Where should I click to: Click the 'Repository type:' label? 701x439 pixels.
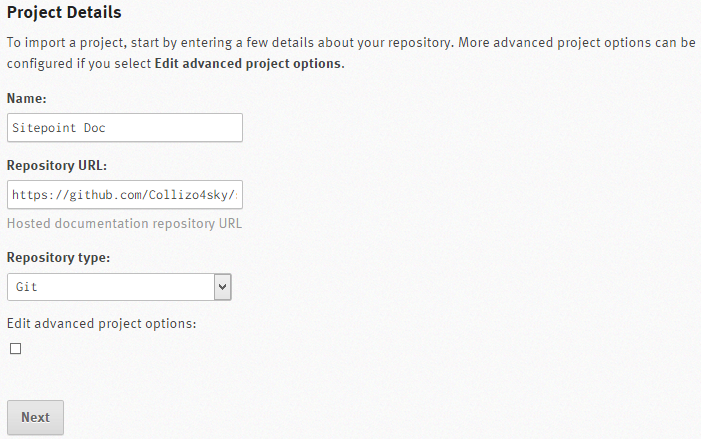click(59, 257)
